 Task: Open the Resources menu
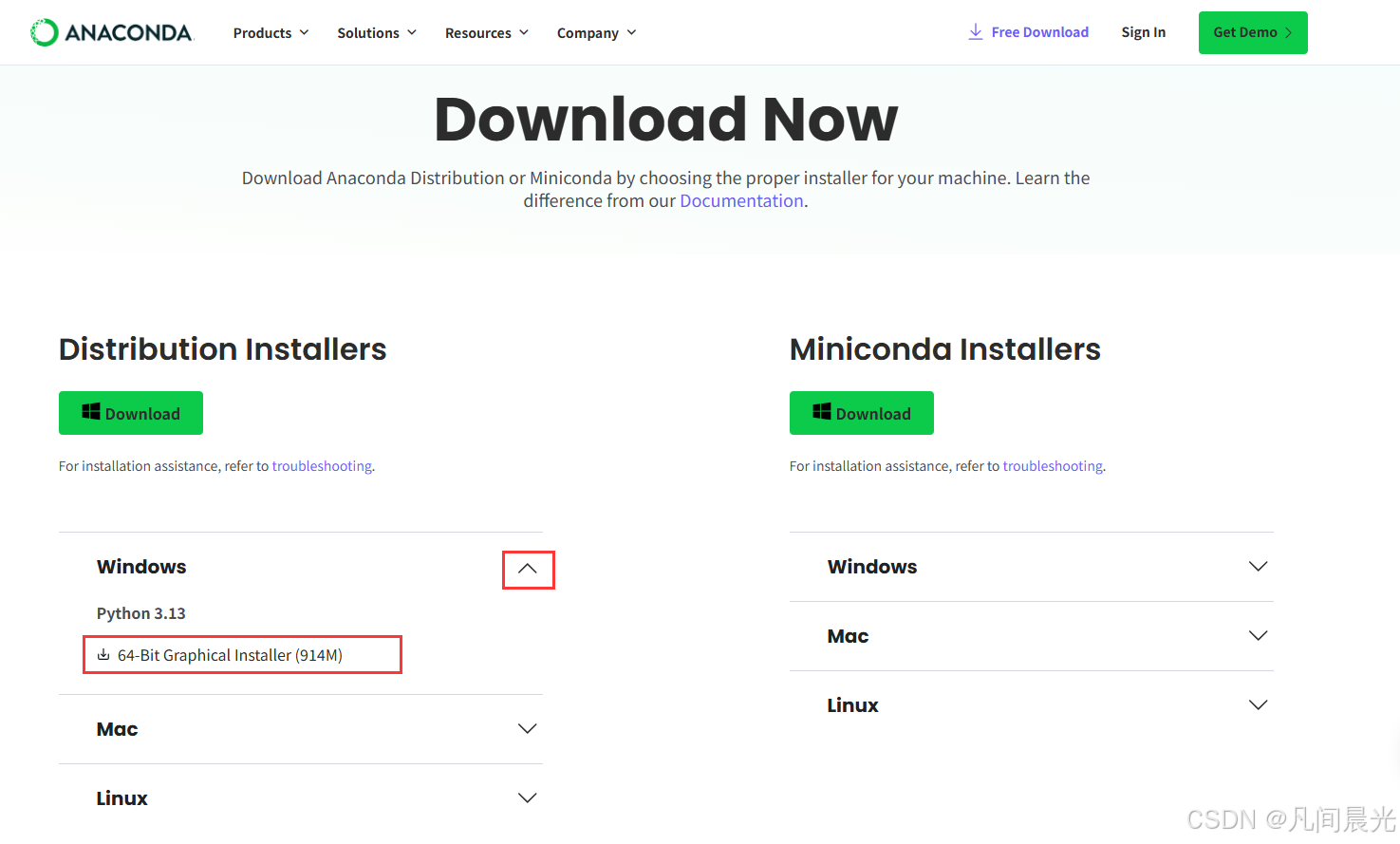(x=486, y=33)
